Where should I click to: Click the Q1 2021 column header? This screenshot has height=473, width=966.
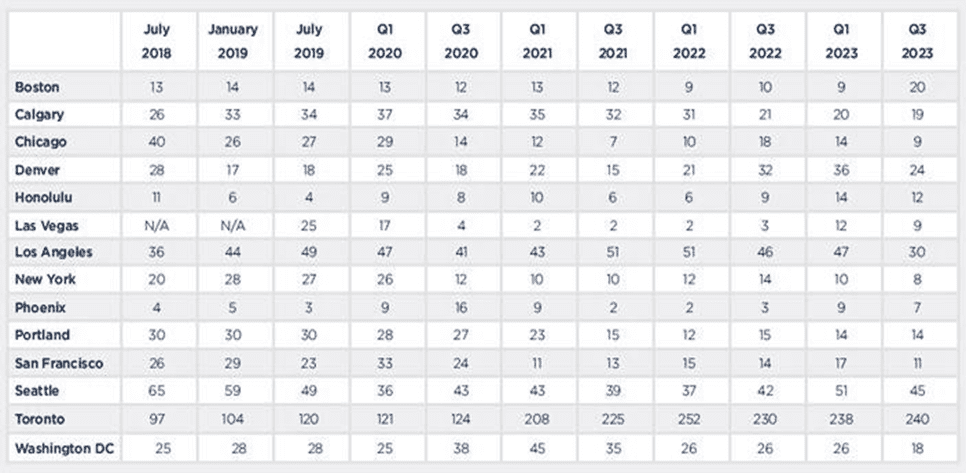(537, 41)
